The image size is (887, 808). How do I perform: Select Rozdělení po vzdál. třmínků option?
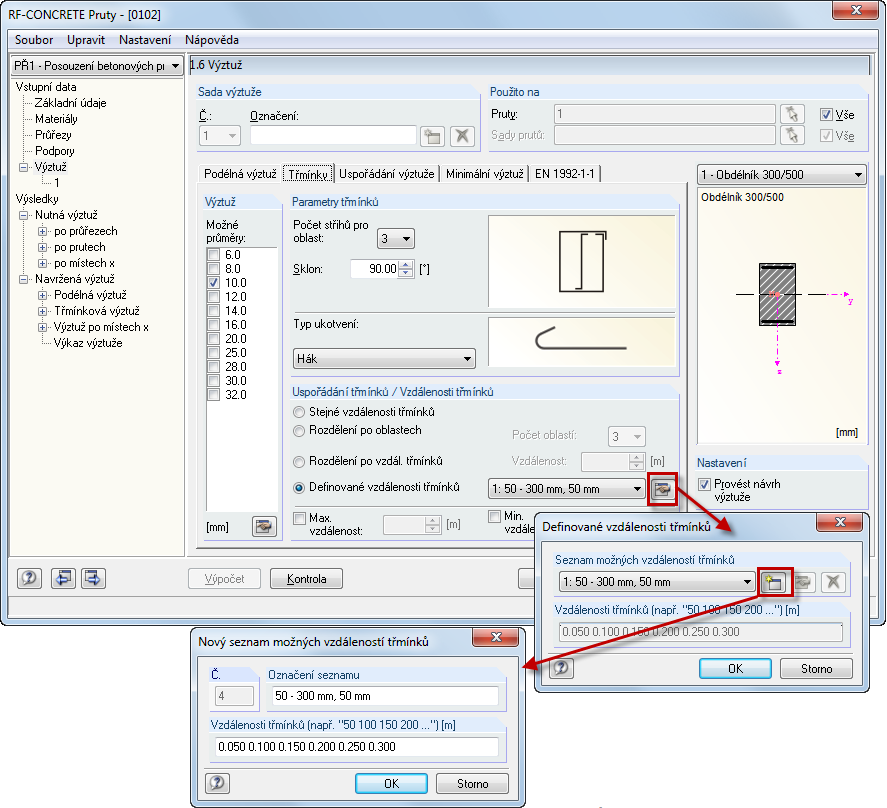click(299, 462)
